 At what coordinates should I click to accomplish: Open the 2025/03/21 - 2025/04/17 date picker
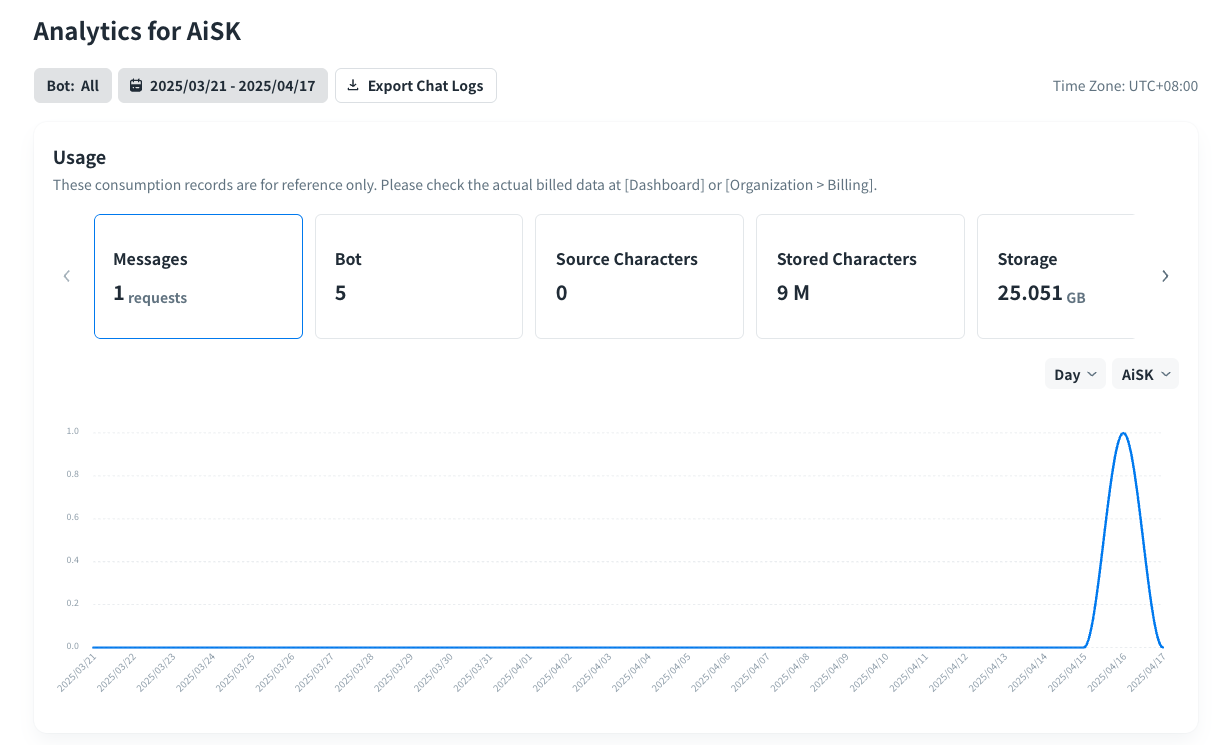pyautogui.click(x=223, y=86)
